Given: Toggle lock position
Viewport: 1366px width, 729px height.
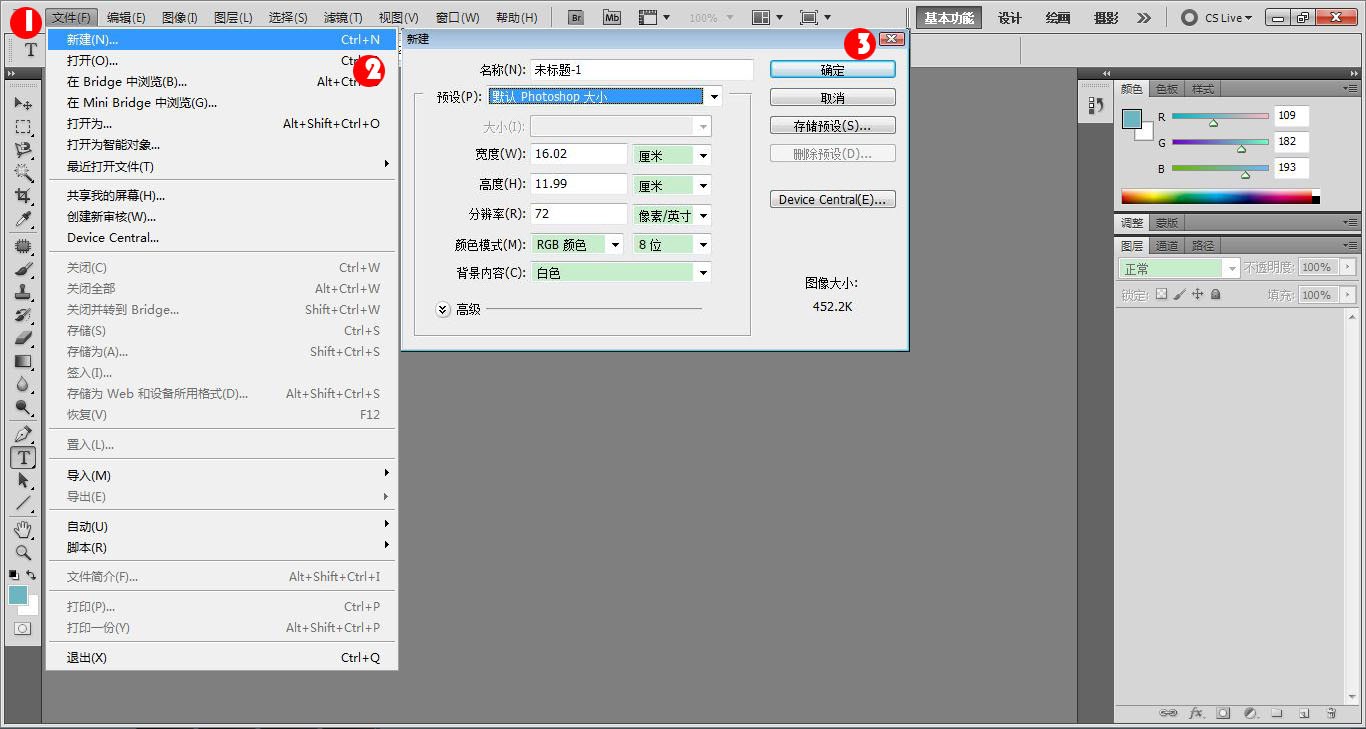Looking at the screenshot, I should (1197, 295).
